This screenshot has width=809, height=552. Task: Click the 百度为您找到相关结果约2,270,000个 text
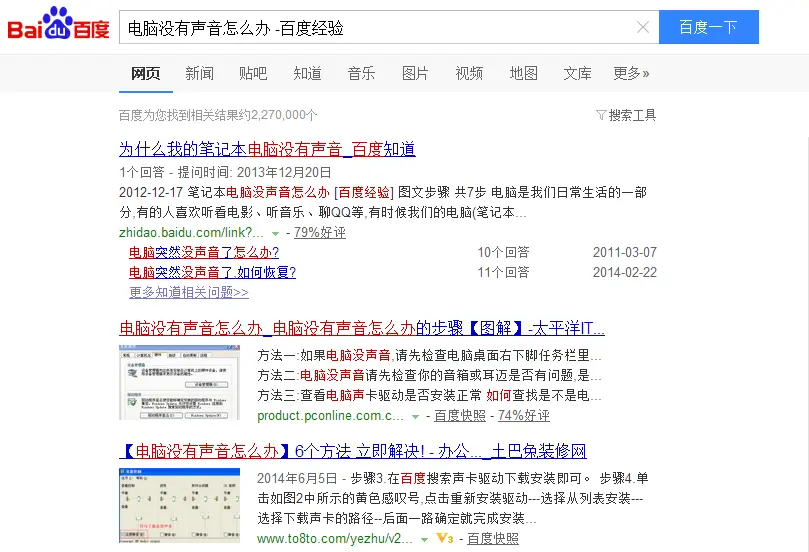tap(218, 115)
